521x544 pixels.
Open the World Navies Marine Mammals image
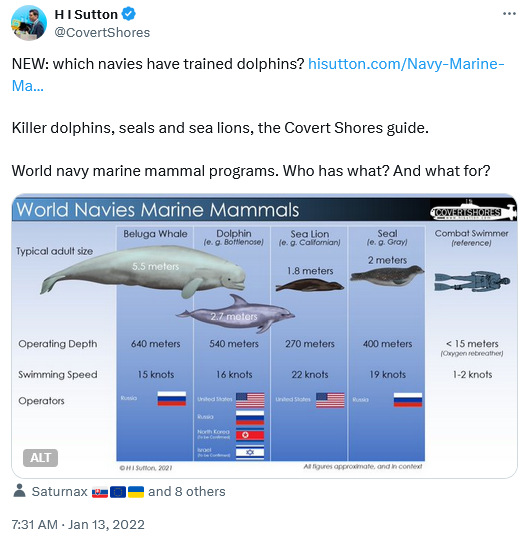(x=264, y=335)
